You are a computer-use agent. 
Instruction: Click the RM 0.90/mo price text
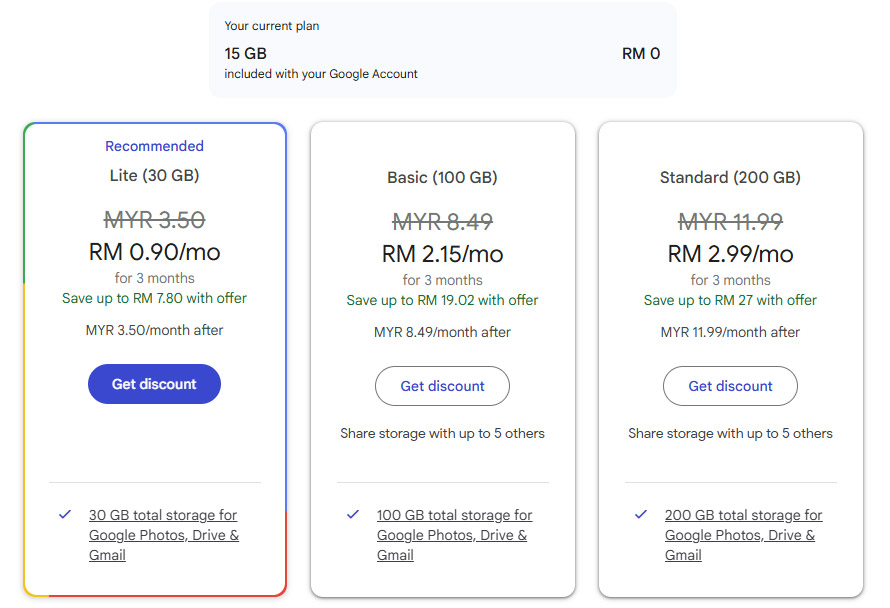154,252
